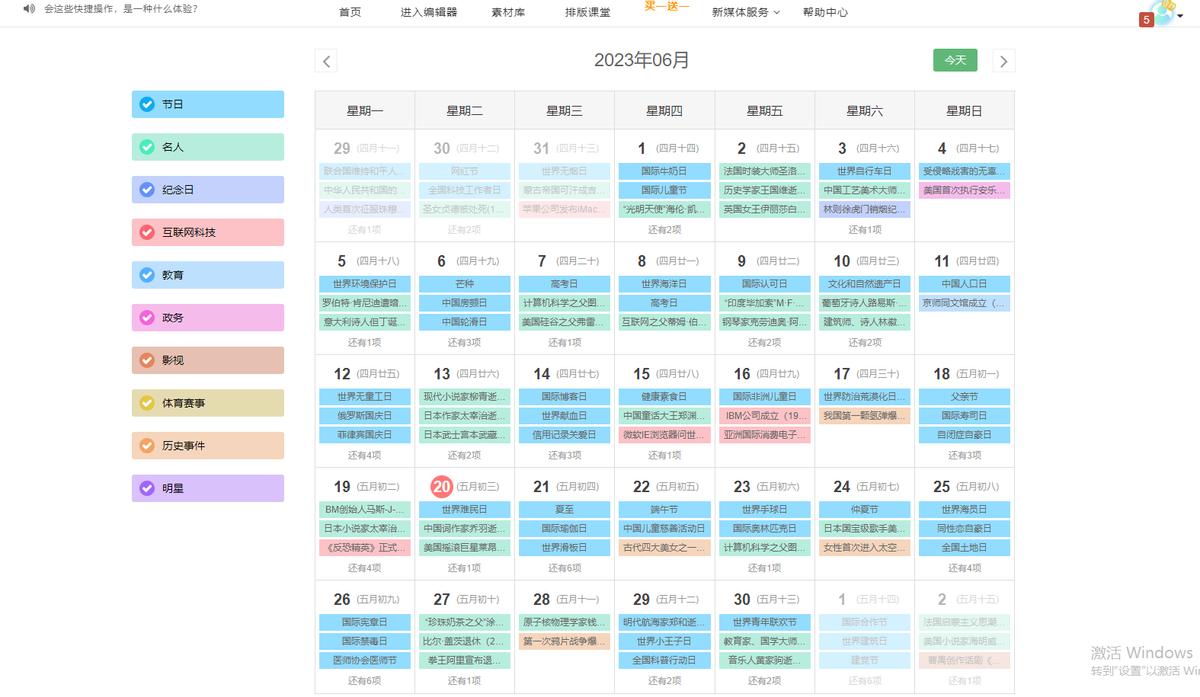Image resolution: width=1200 pixels, height=697 pixels.
Task: Expand 还有6项 under June 26
Action: coord(364,681)
